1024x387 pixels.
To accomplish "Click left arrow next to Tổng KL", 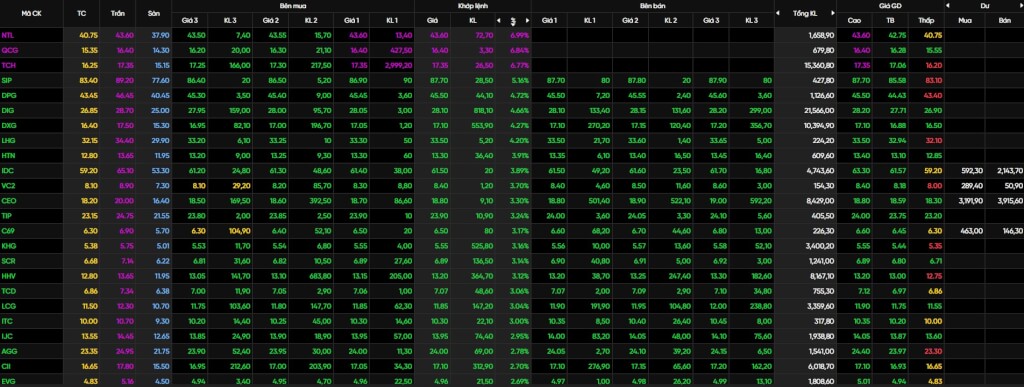I will 778,13.
